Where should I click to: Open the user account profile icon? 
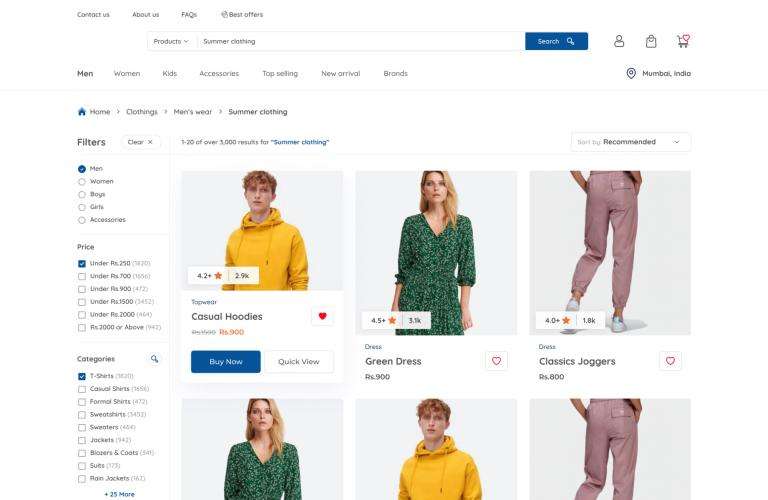click(619, 41)
